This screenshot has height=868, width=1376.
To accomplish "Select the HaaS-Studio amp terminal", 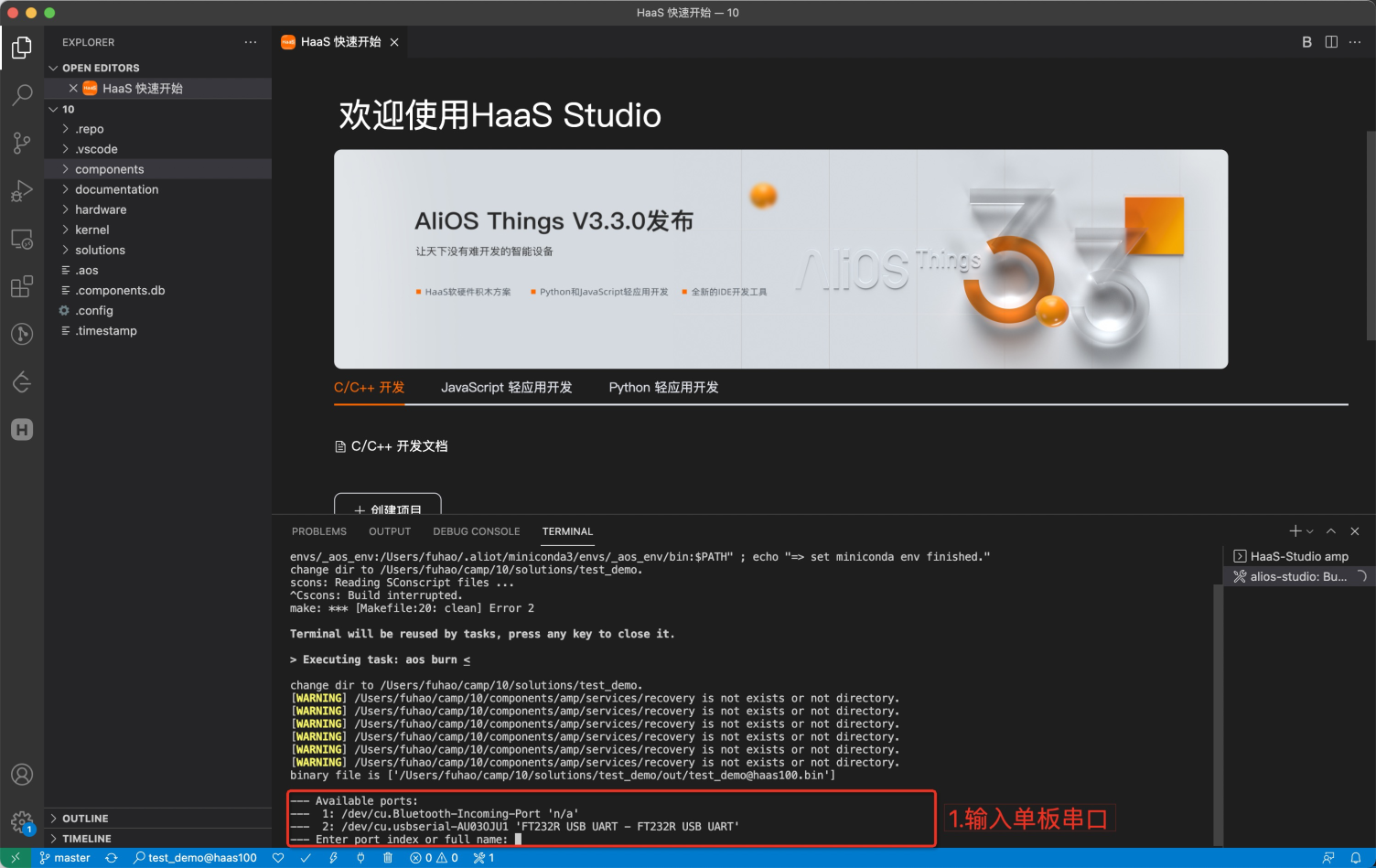I will pos(1299,556).
